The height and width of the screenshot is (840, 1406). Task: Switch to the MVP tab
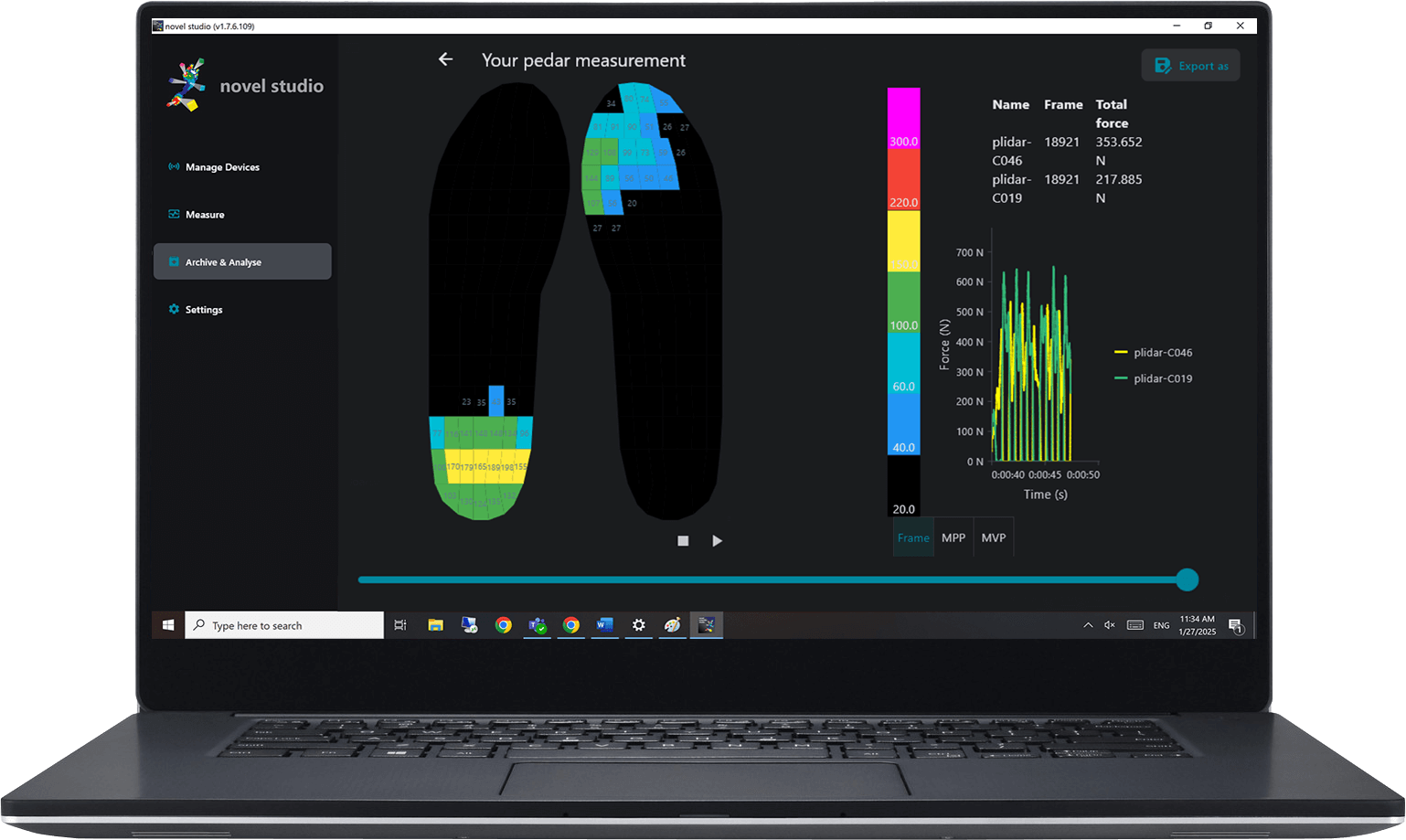(x=994, y=537)
